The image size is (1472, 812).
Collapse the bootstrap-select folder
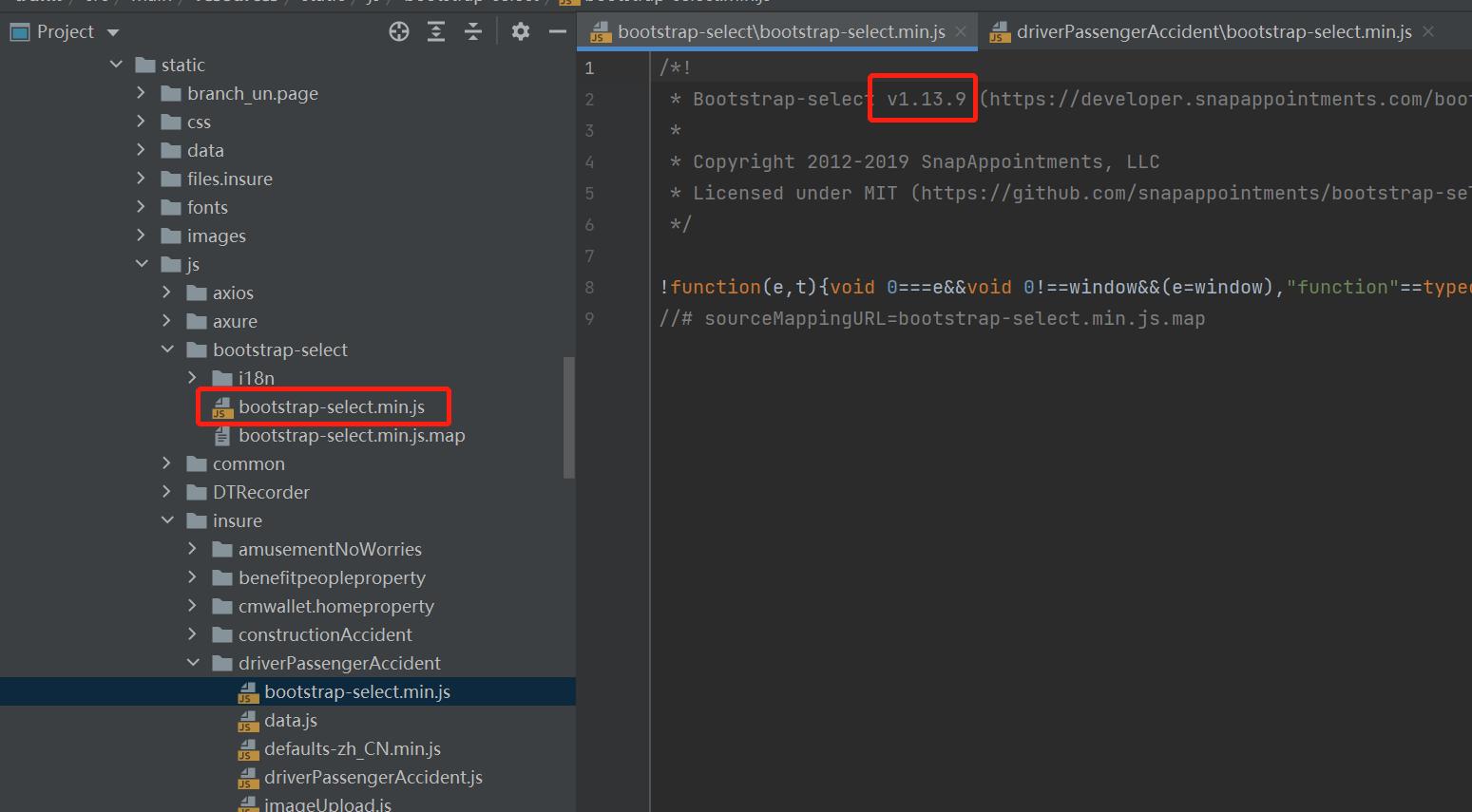coord(167,349)
